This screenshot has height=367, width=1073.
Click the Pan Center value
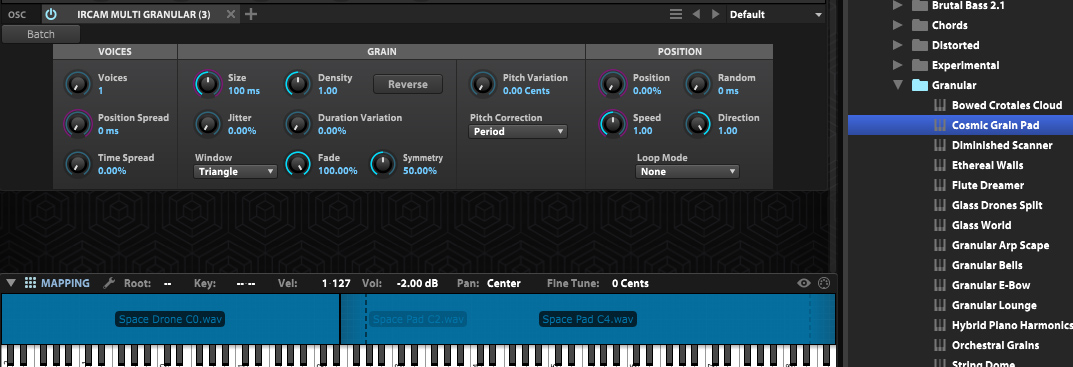coord(504,283)
